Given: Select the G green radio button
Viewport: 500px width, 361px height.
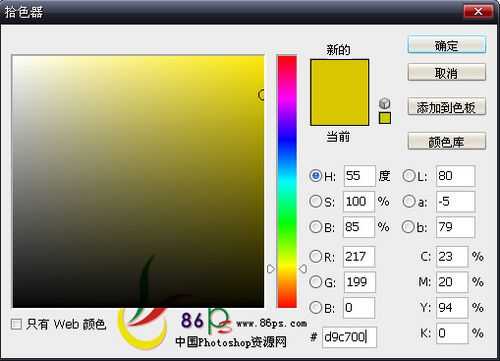Looking at the screenshot, I should (x=315, y=282).
